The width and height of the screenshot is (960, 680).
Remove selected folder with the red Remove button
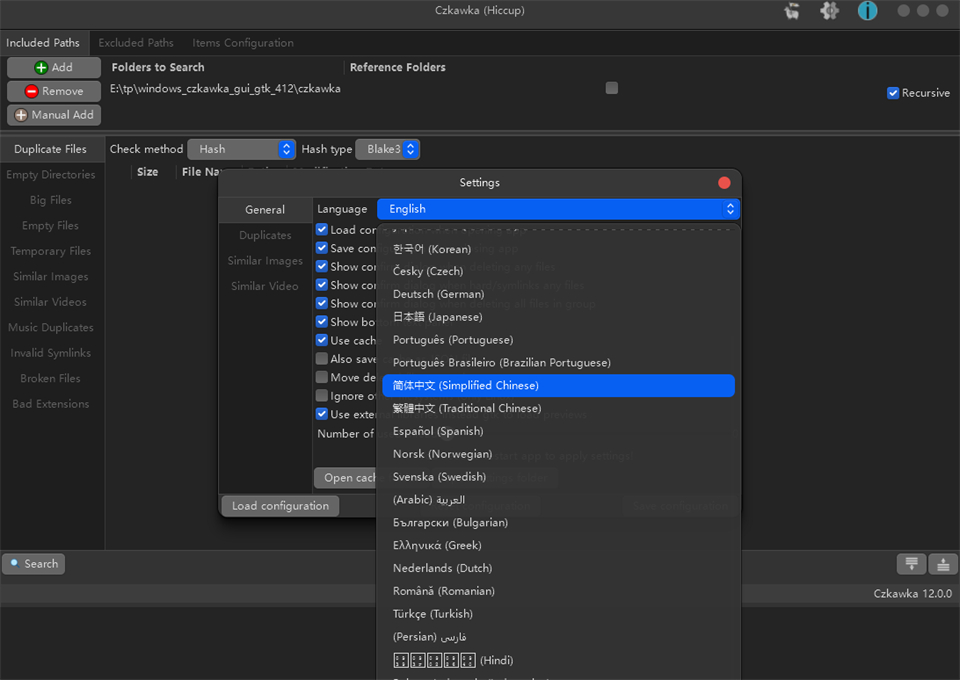54,91
